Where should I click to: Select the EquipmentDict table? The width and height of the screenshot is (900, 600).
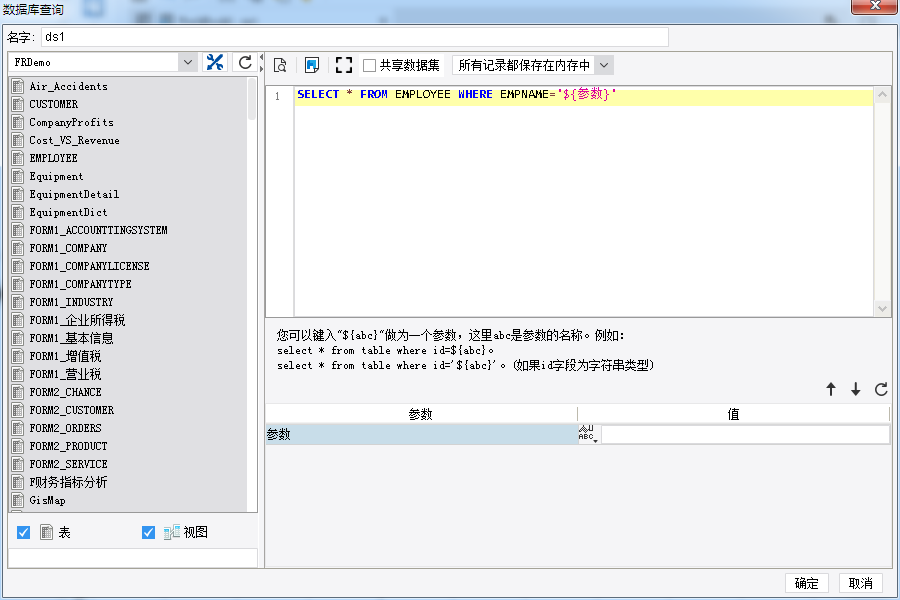pyautogui.click(x=68, y=212)
